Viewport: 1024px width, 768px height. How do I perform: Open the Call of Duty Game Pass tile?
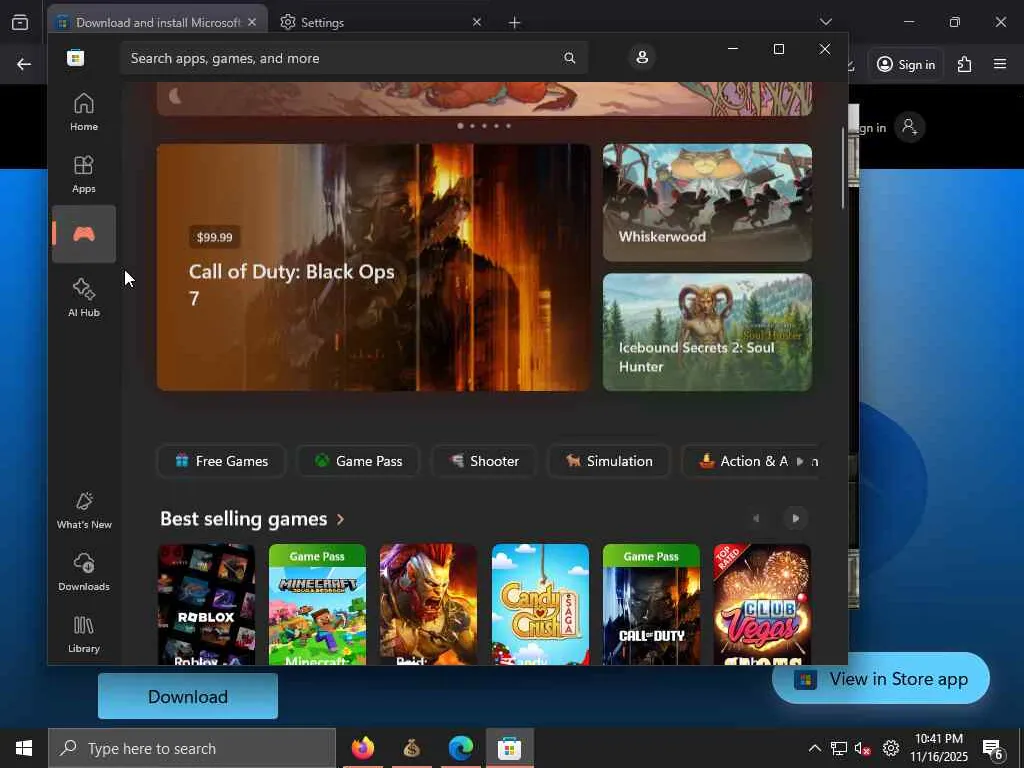tap(651, 605)
